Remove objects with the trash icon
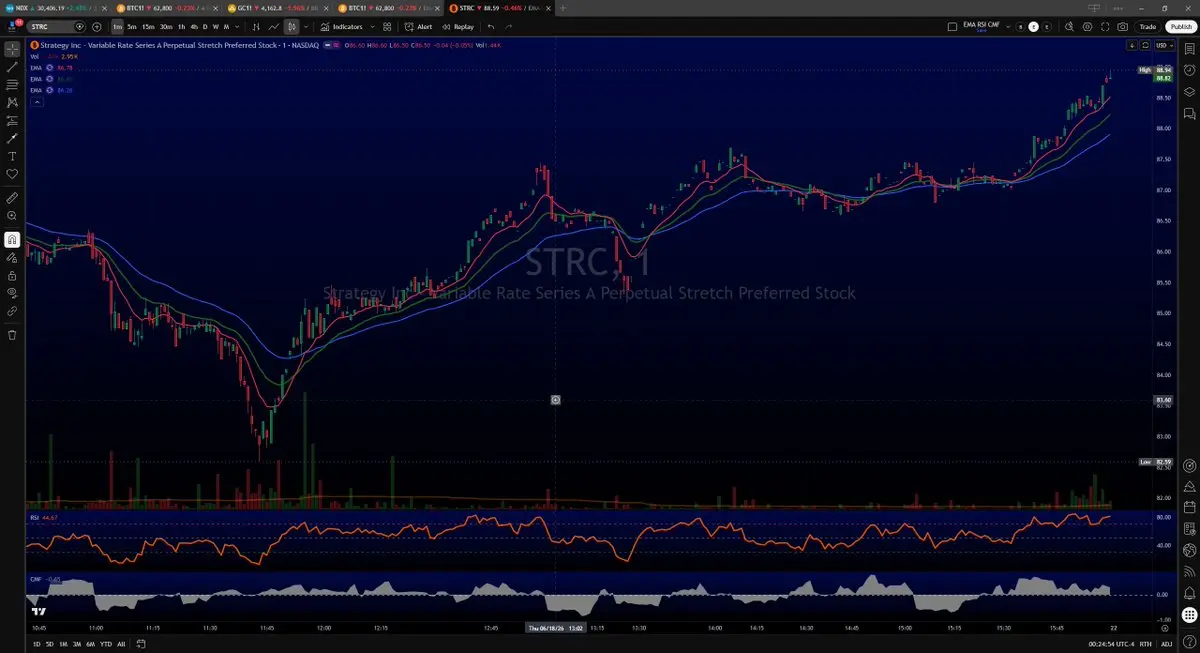This screenshot has width=1200, height=653. click(x=12, y=335)
